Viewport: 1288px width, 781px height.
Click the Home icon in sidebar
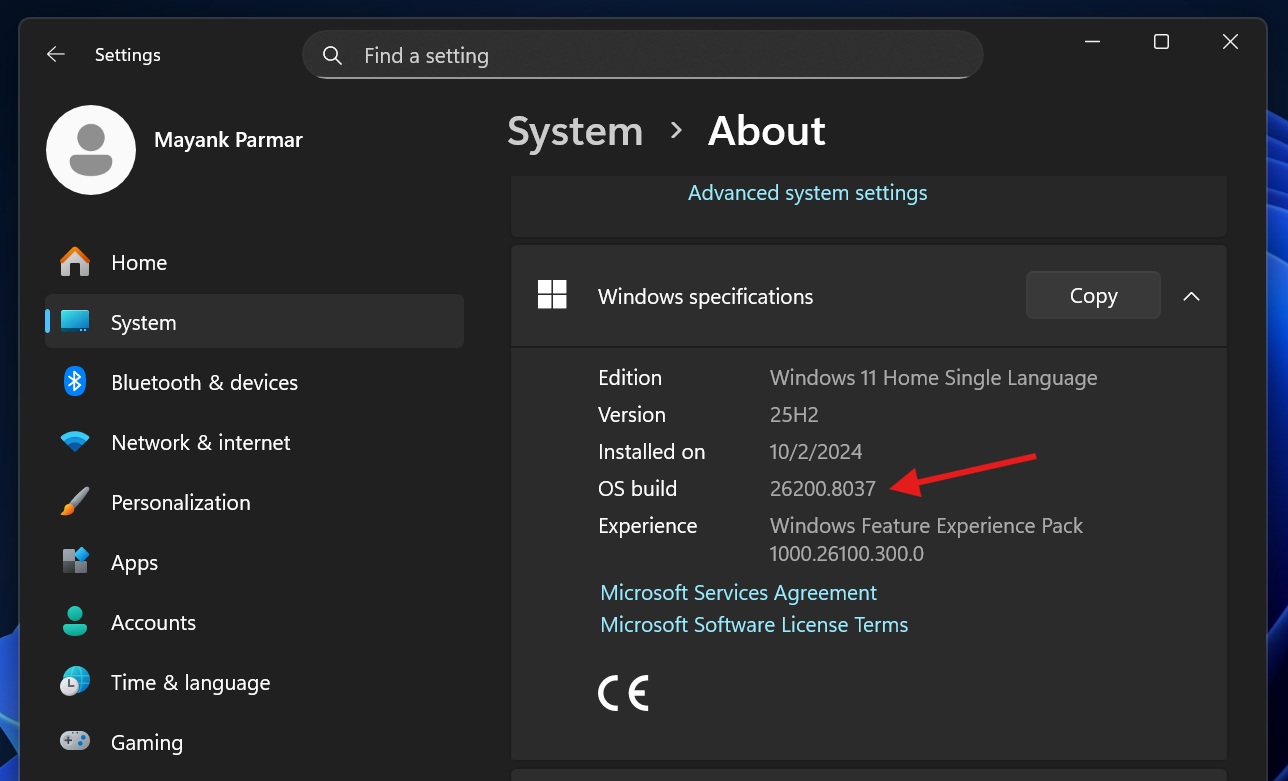coord(74,262)
